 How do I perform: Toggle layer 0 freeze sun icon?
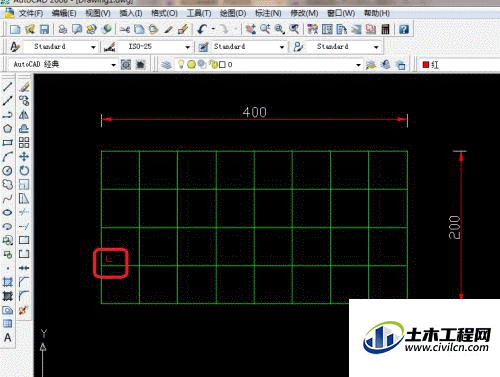click(x=191, y=64)
